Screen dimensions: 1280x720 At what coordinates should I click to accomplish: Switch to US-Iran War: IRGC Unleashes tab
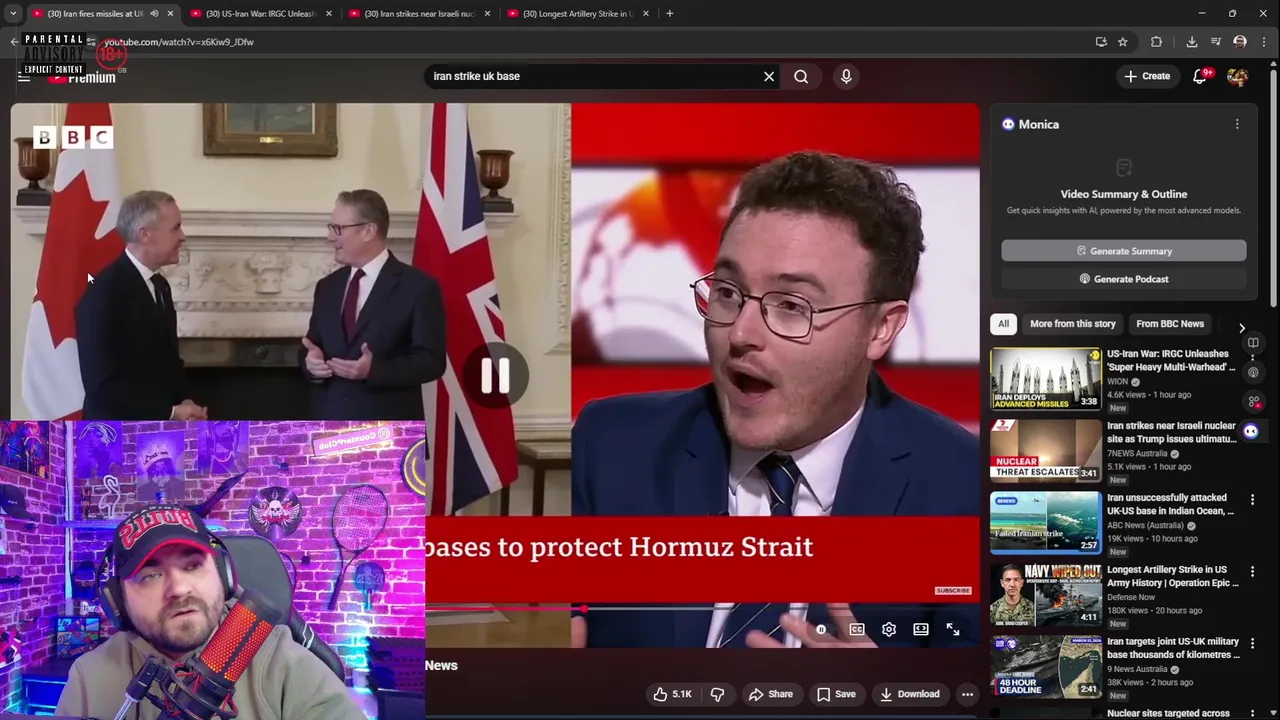261,14
